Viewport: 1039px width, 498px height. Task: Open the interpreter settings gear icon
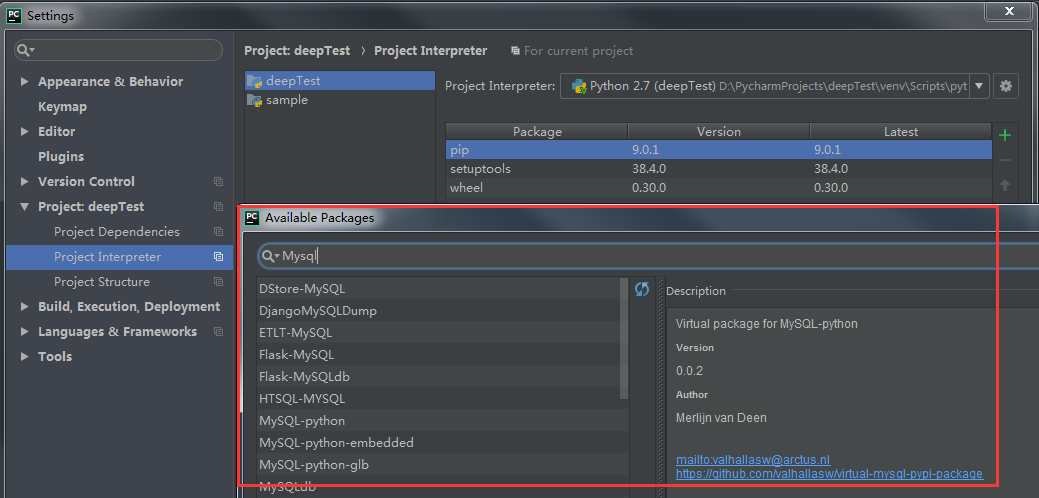click(1006, 86)
